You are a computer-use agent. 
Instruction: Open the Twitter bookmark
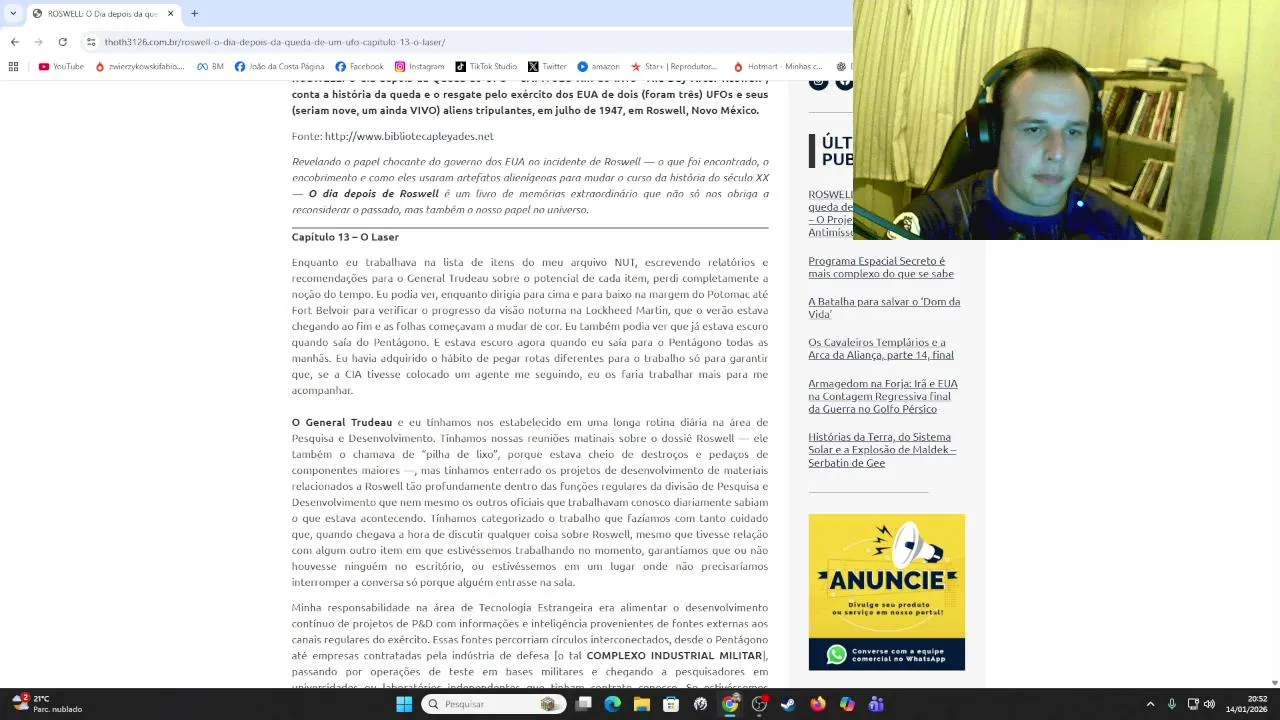(x=547, y=67)
